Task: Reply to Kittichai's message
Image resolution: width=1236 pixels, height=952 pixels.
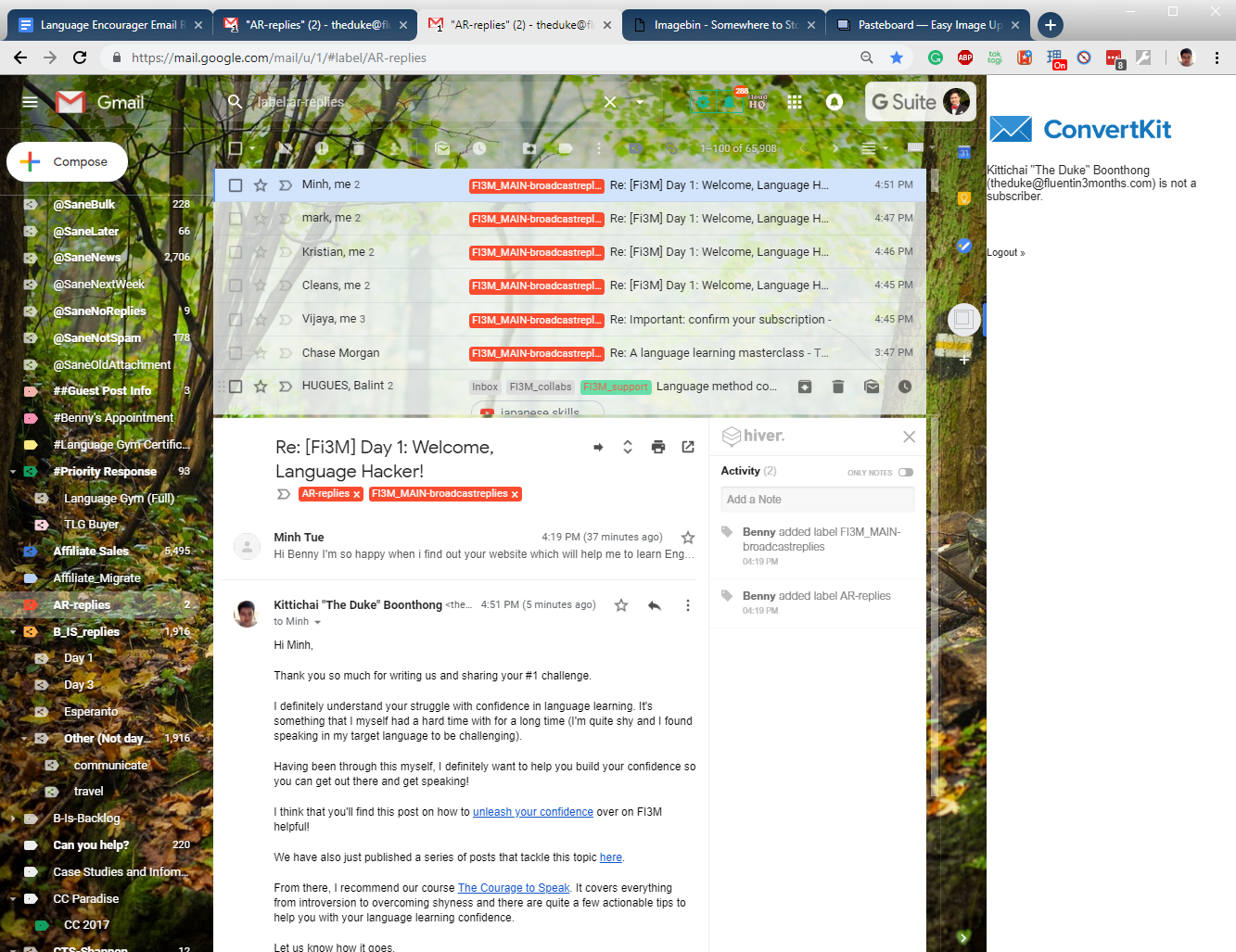Action: pyautogui.click(x=655, y=605)
